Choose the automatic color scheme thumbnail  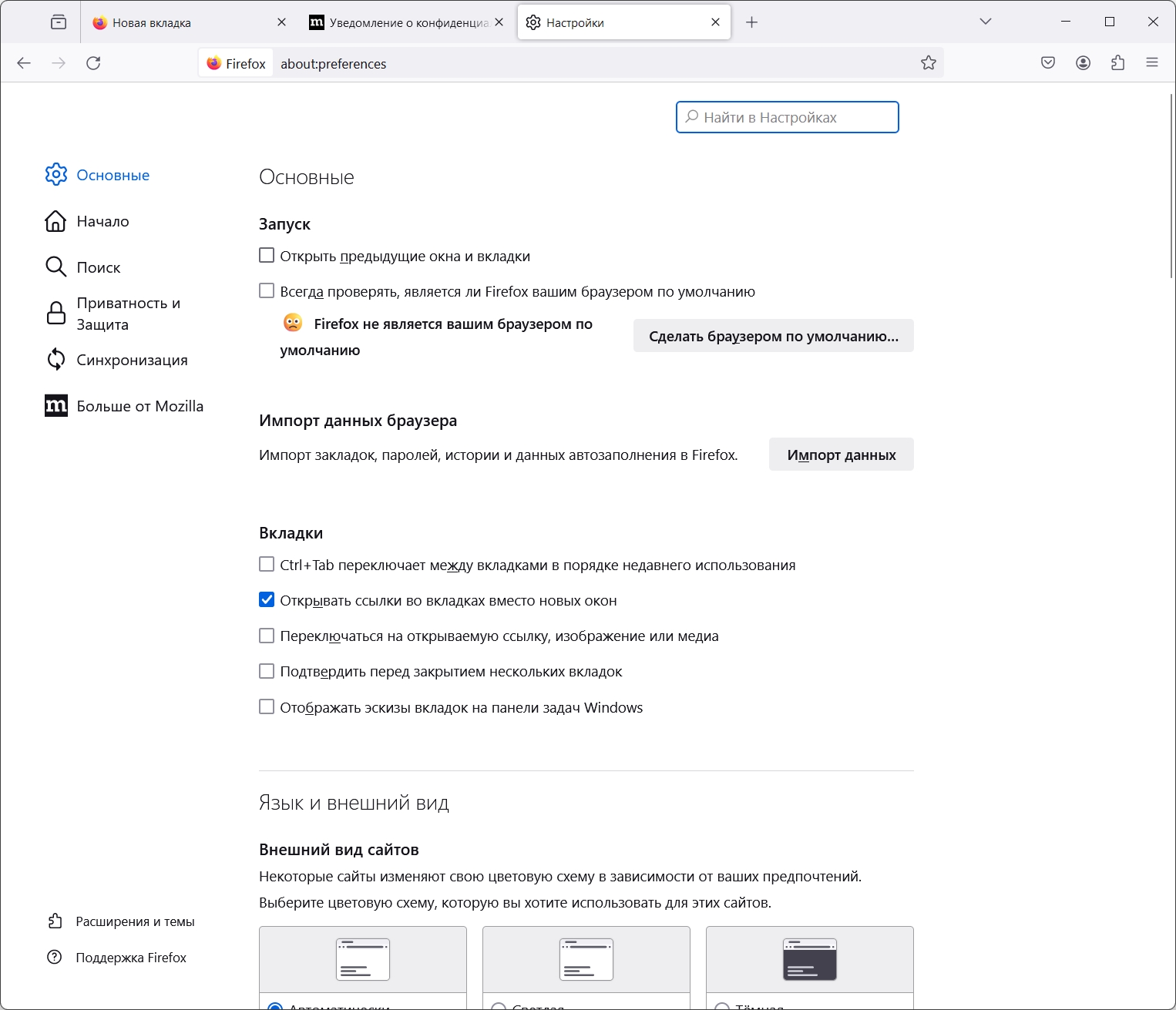[363, 959]
